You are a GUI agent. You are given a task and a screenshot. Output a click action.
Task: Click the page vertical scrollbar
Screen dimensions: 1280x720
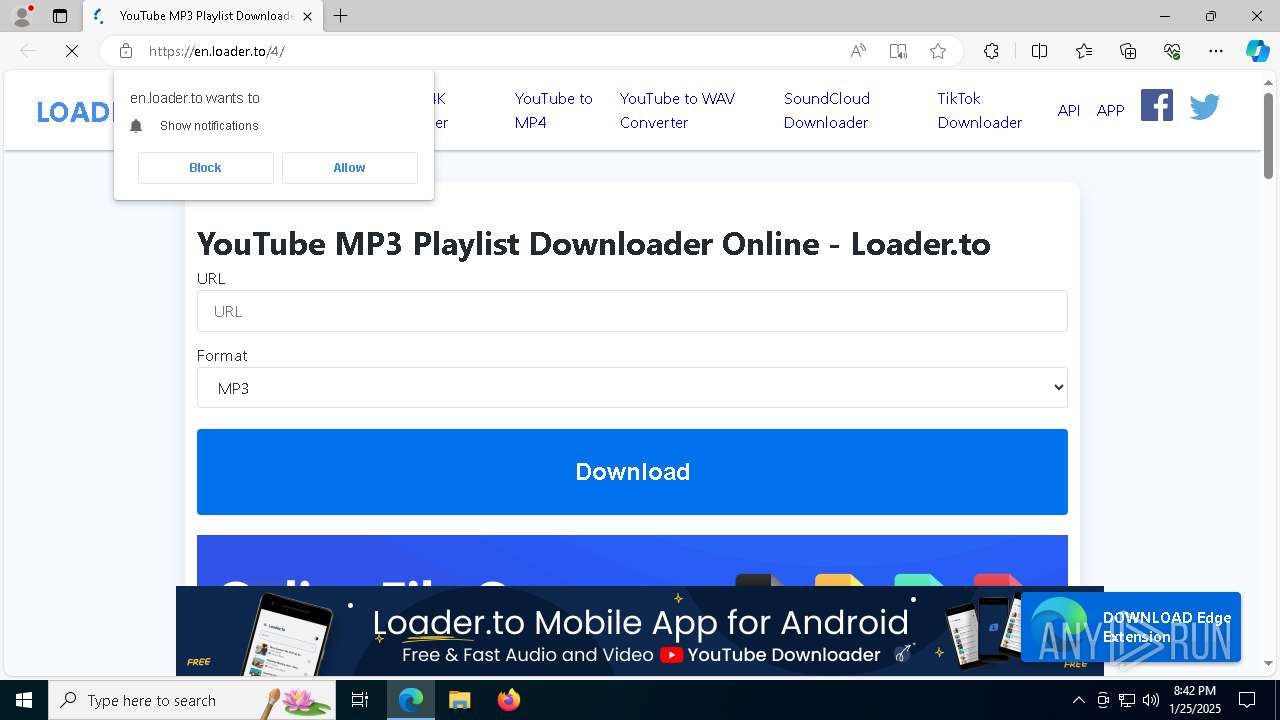[1268, 370]
